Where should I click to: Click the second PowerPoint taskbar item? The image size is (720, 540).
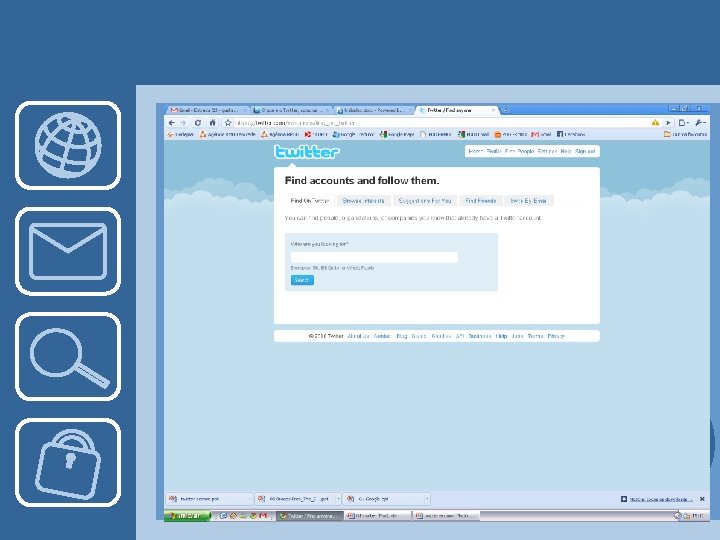click(445, 516)
